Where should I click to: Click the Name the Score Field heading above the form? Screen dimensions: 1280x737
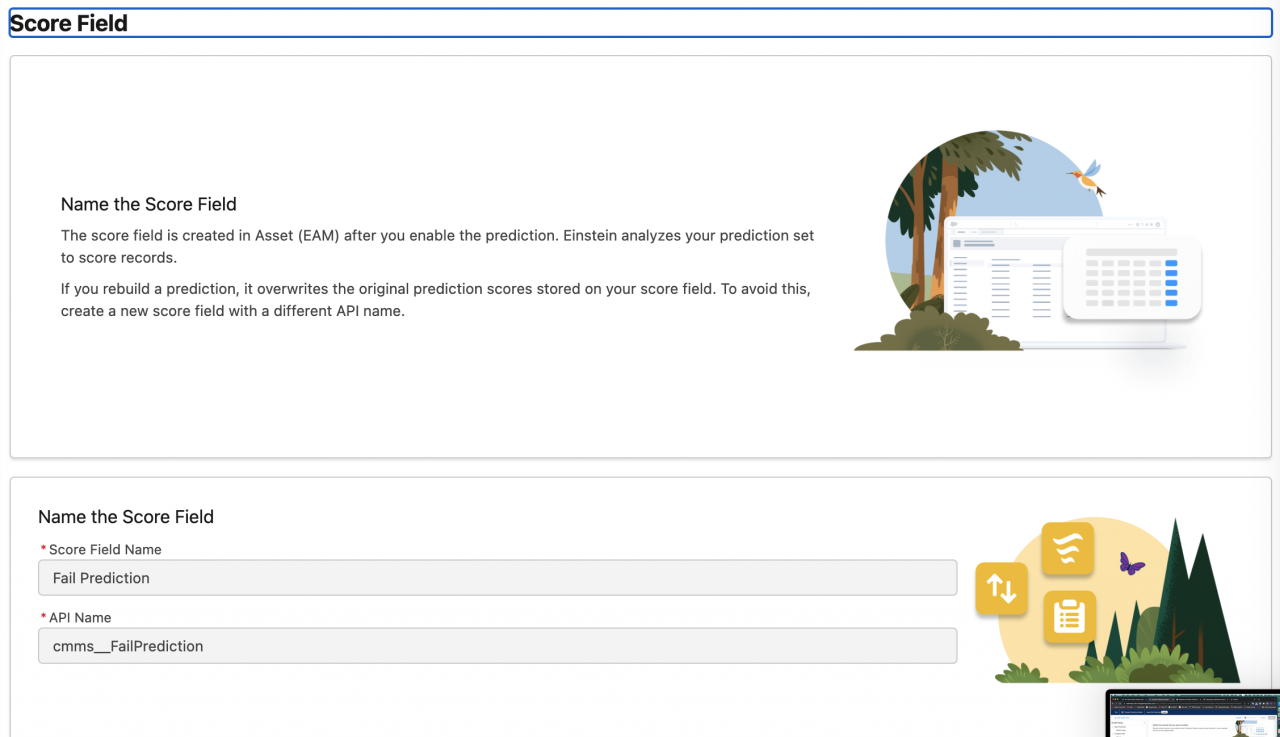coord(126,517)
